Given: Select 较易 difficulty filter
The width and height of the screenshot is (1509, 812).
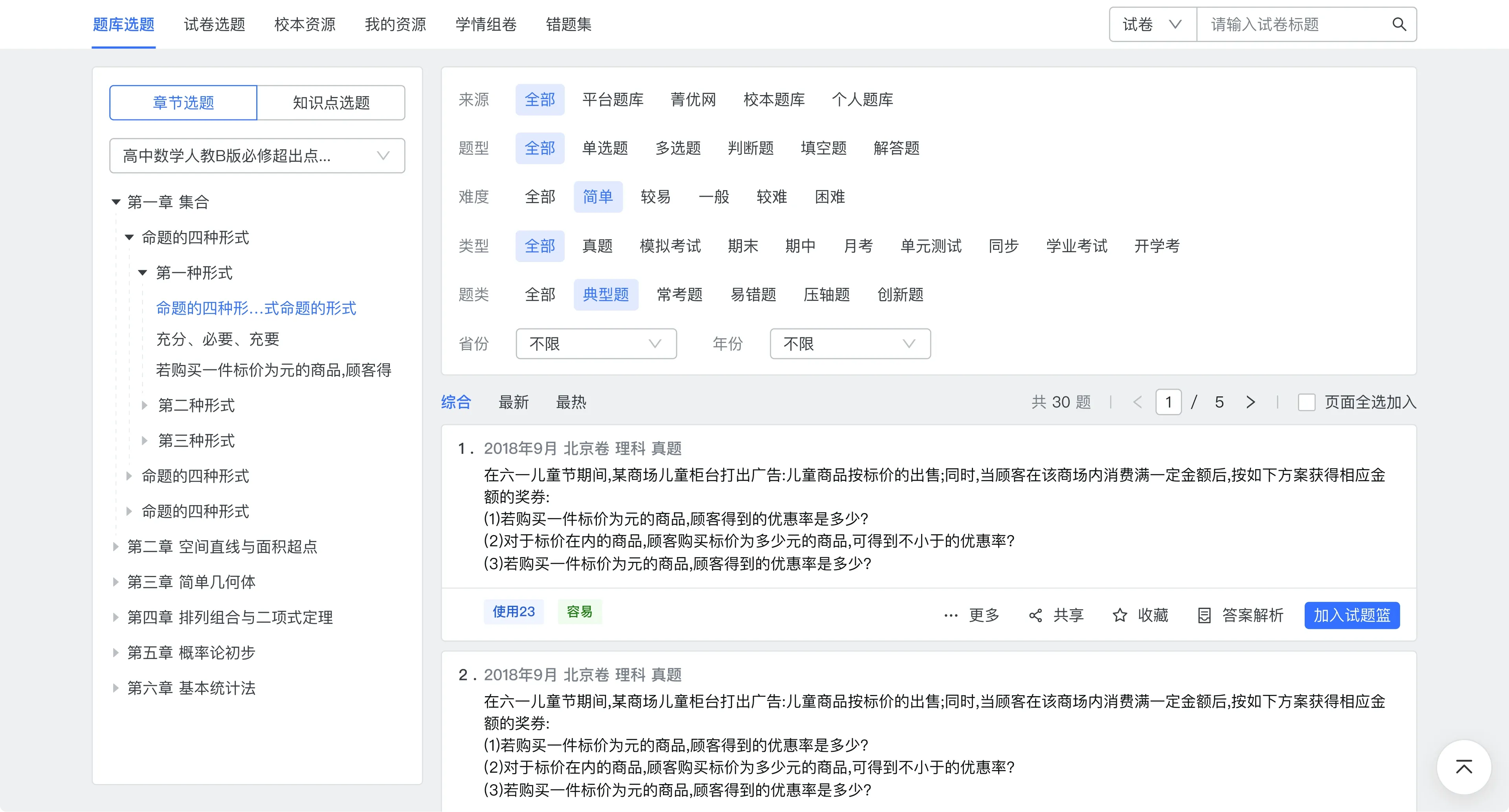Looking at the screenshot, I should tap(655, 197).
